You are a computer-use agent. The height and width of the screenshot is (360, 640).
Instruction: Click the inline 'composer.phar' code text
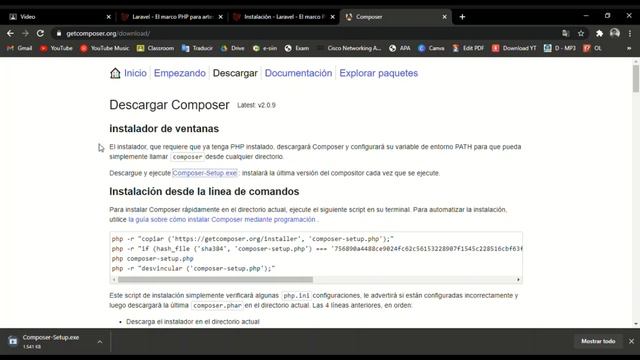tap(217, 305)
